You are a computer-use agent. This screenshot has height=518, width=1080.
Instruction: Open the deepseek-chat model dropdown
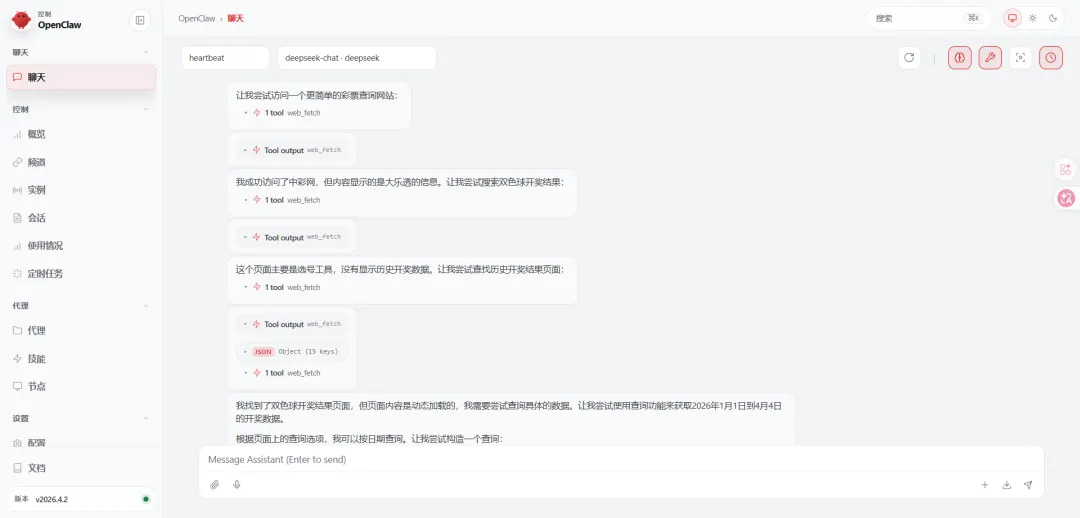[x=357, y=58]
